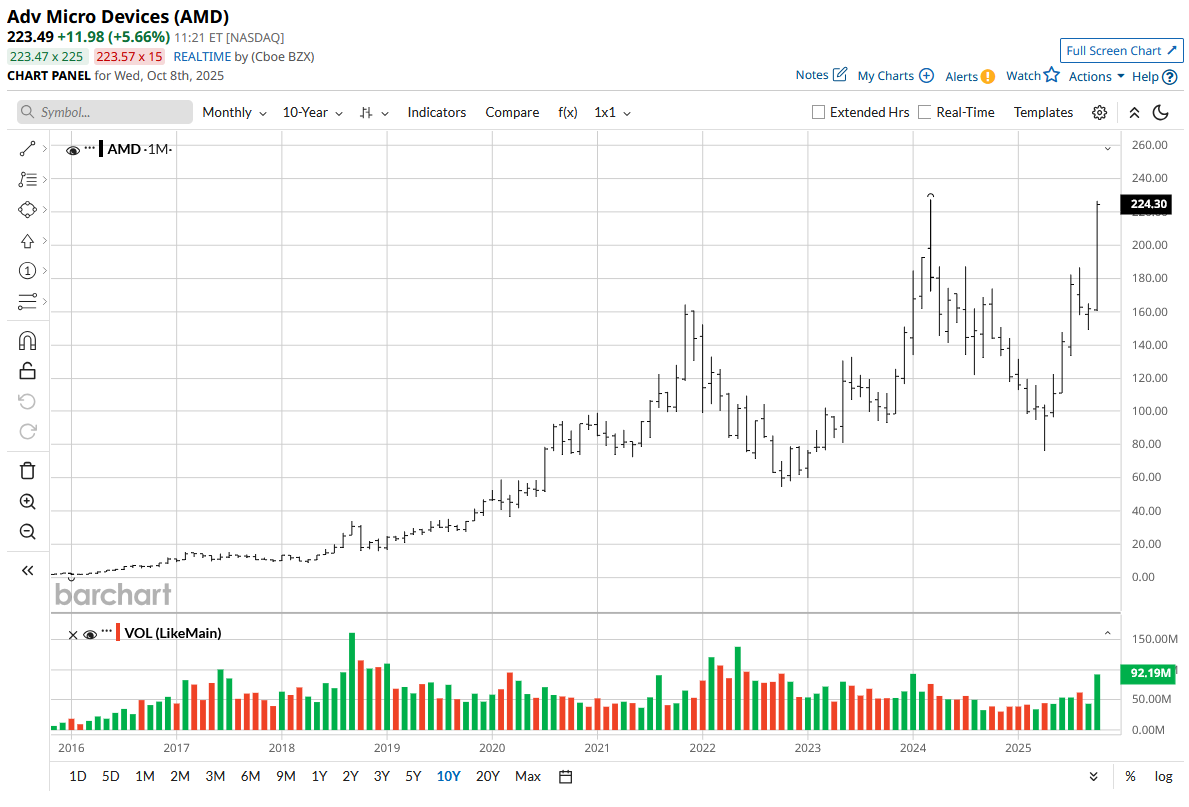Open the date range calendar icon
Viewport: 1189px width, 807px height.
tap(566, 777)
